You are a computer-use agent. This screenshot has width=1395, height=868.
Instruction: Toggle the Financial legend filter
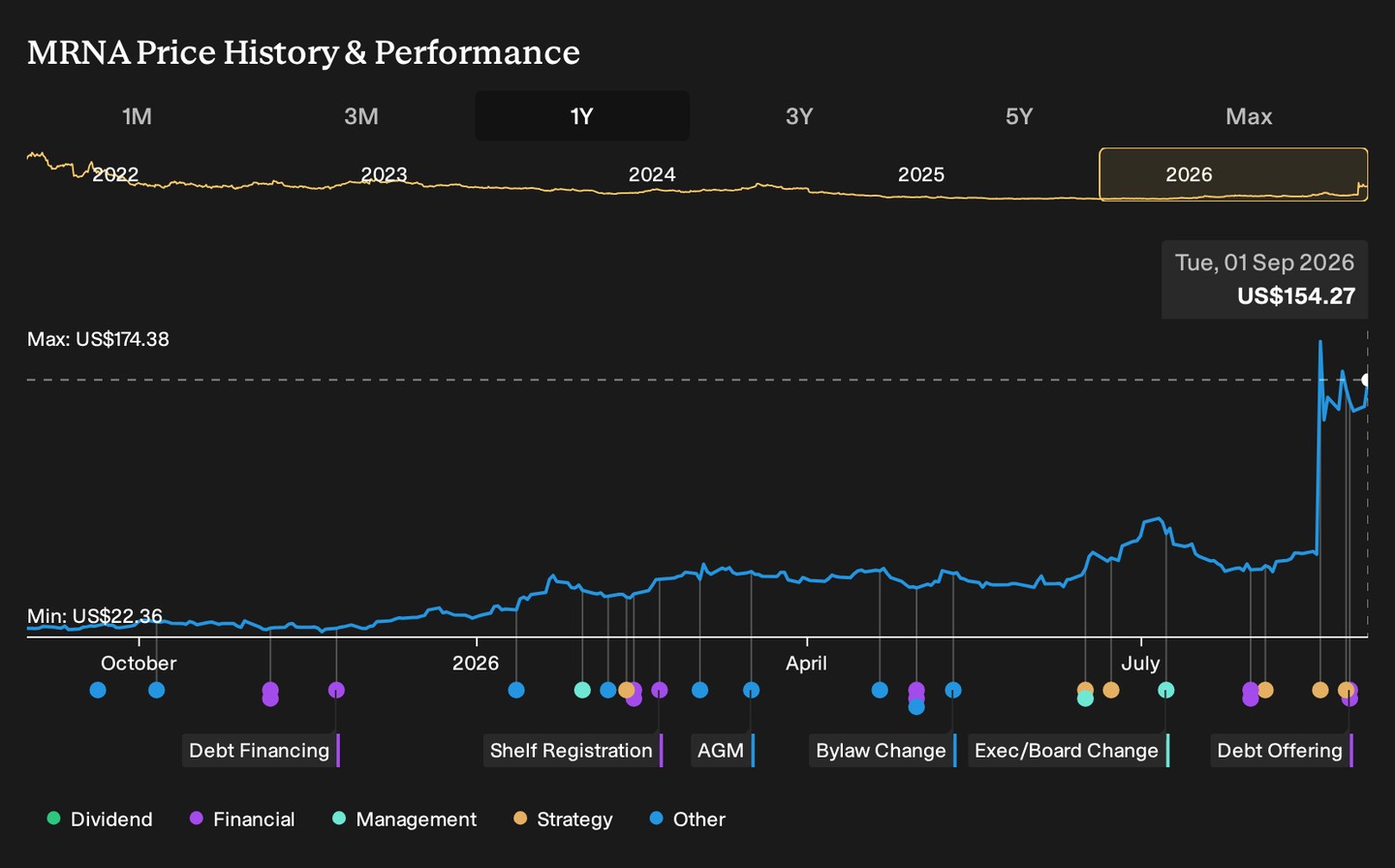242,820
